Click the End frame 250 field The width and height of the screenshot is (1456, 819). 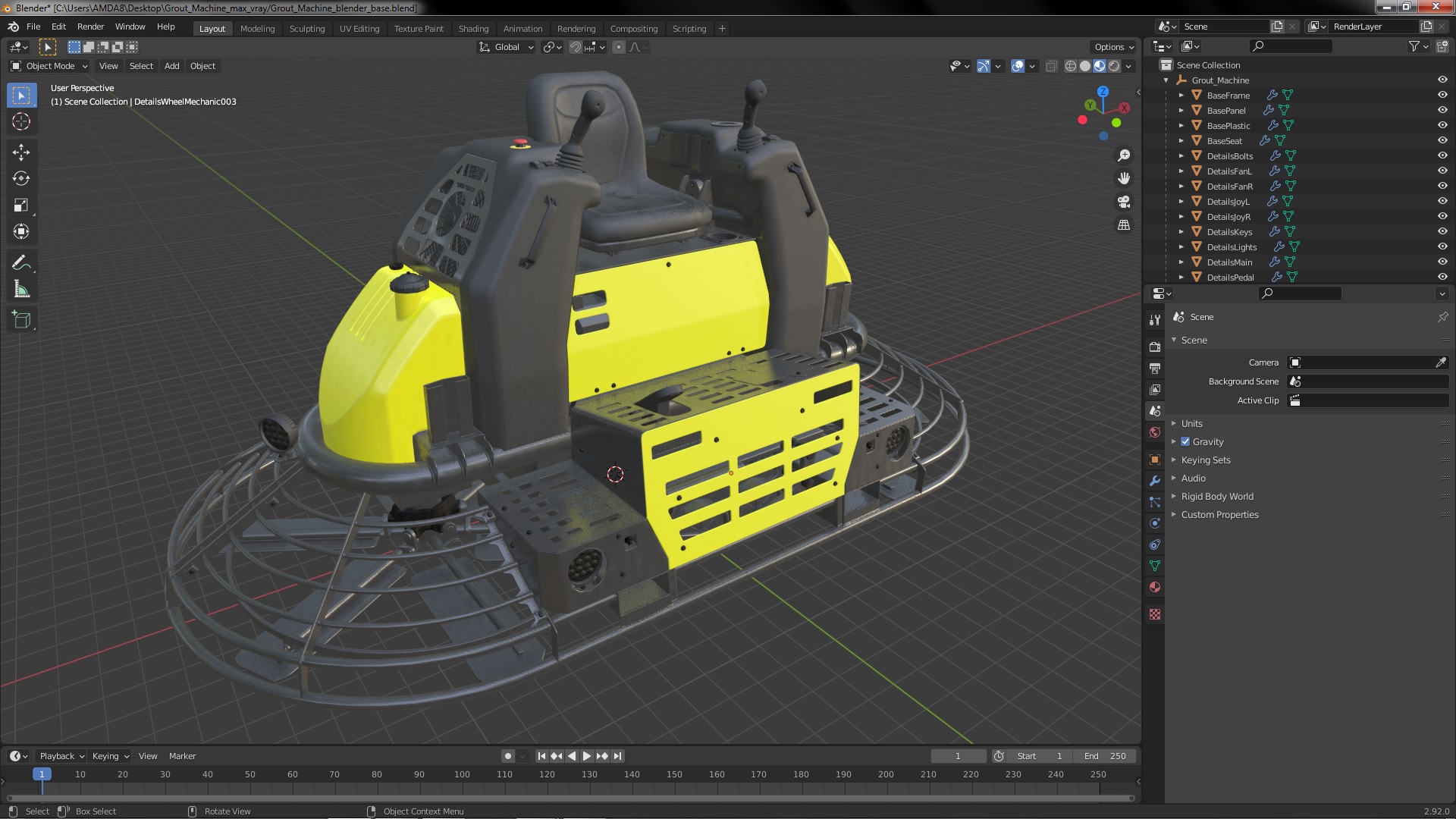pyautogui.click(x=1105, y=756)
